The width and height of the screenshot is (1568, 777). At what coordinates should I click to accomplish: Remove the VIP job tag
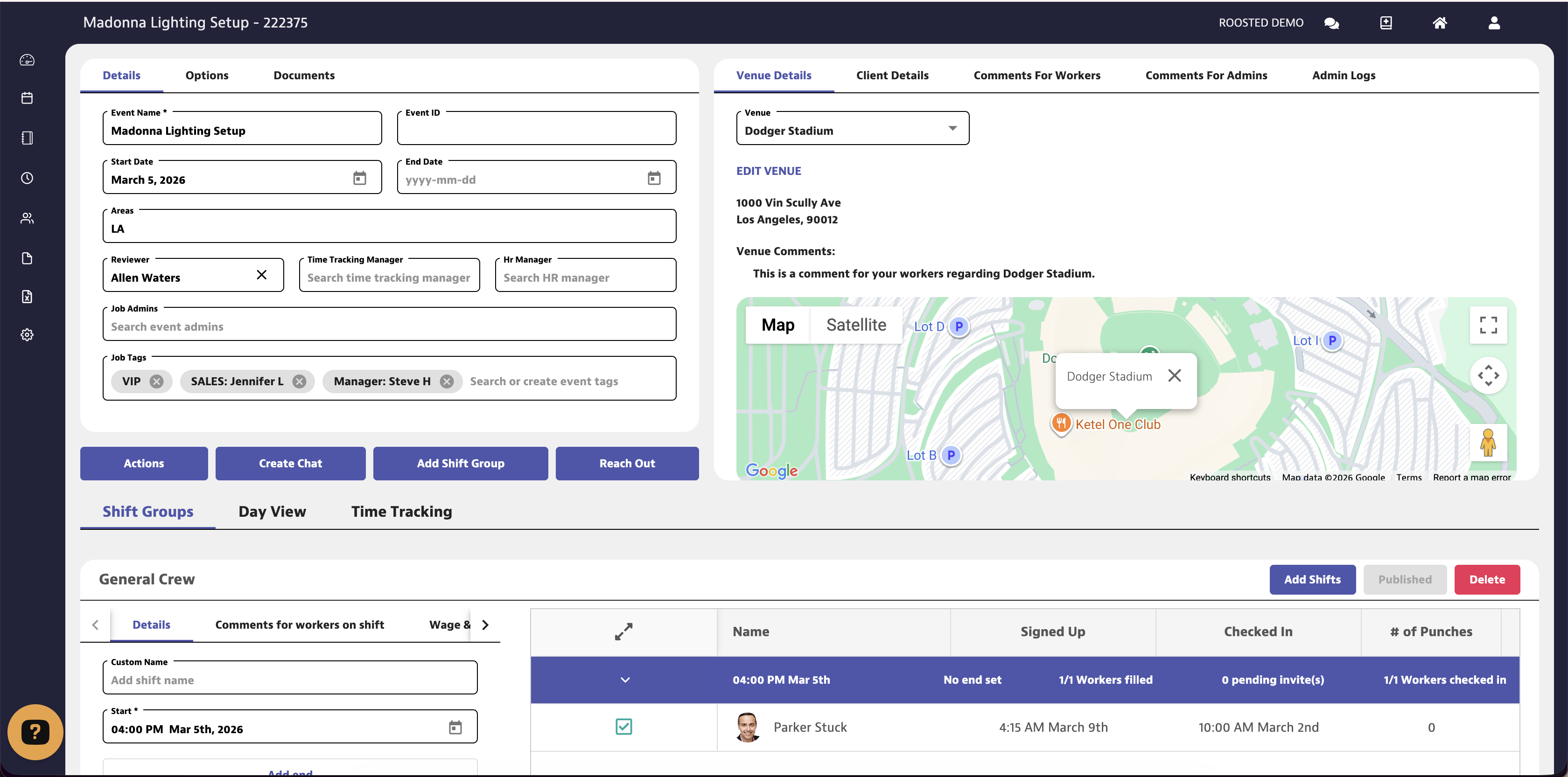(157, 382)
